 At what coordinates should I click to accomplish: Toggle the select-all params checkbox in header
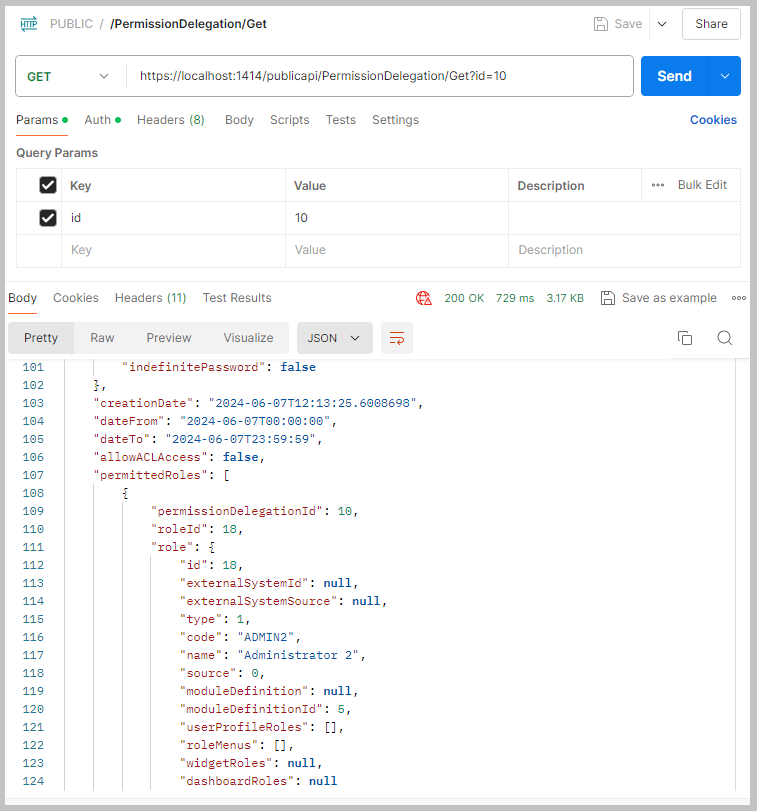pyautogui.click(x=48, y=185)
